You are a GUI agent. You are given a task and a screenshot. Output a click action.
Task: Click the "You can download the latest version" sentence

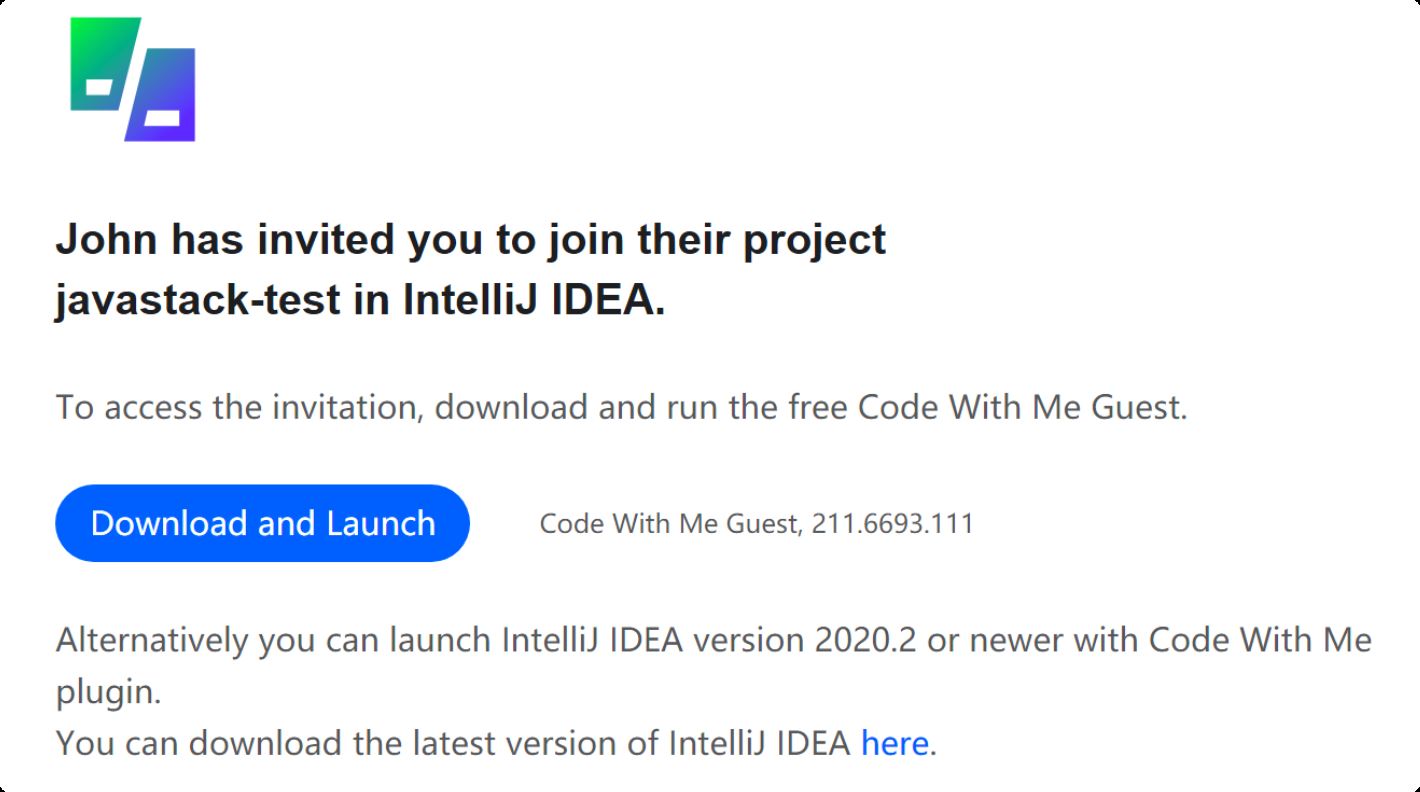(x=496, y=743)
